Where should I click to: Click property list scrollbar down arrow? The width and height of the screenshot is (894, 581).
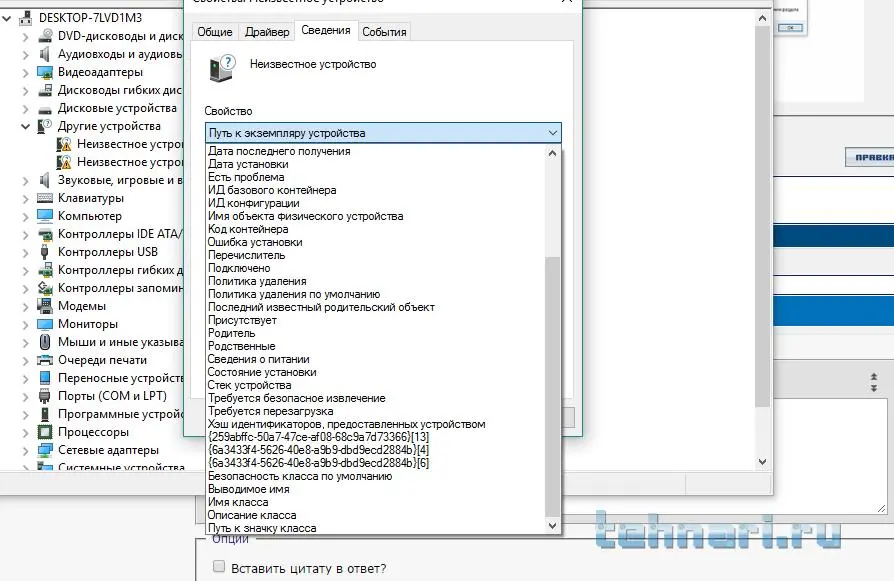pos(552,526)
